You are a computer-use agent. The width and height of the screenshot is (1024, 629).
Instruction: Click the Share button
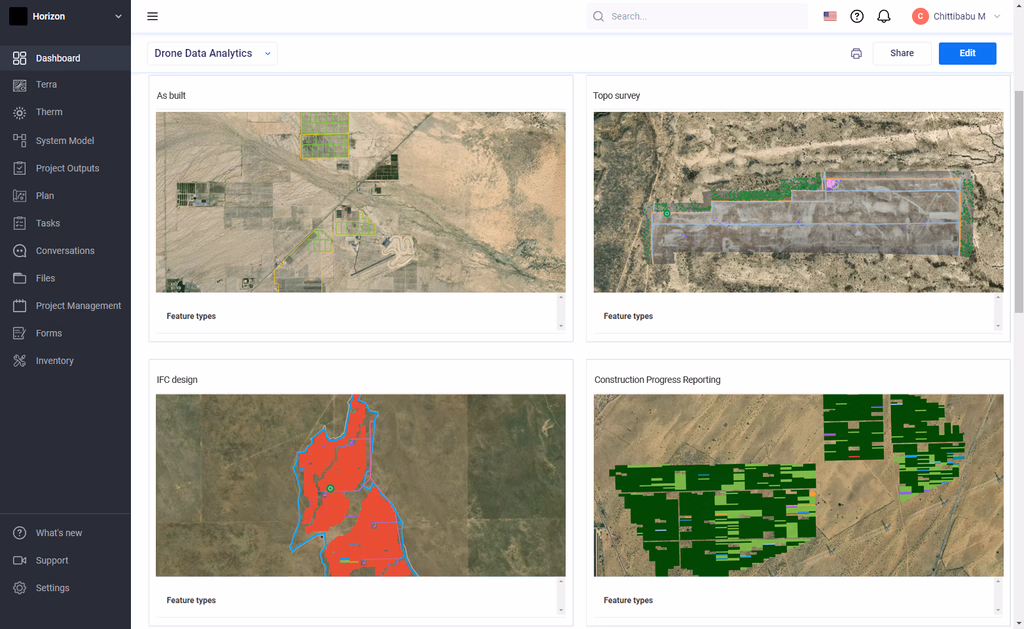pos(902,54)
